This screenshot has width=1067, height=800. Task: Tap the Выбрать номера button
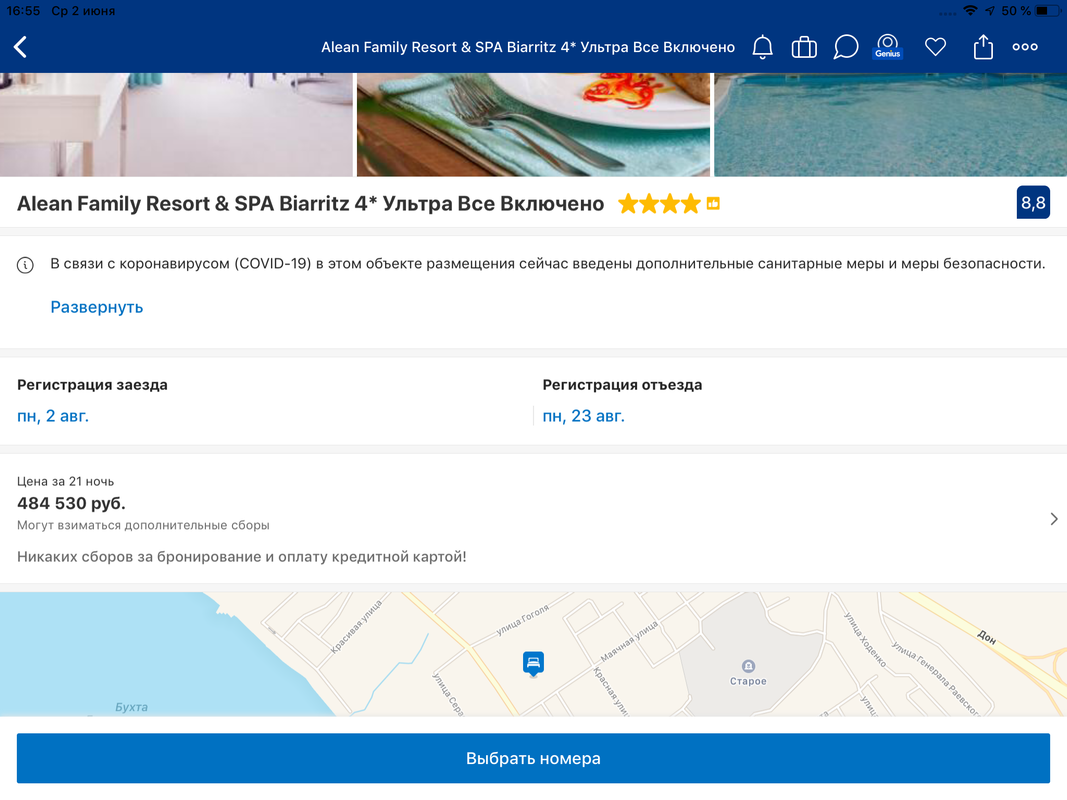(534, 759)
